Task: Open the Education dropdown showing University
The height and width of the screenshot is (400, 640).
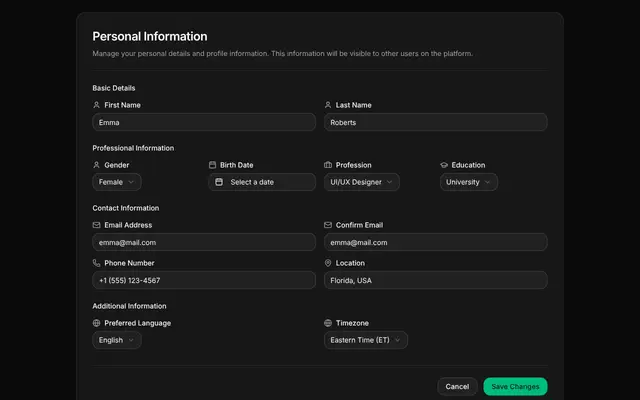Action: 469,182
